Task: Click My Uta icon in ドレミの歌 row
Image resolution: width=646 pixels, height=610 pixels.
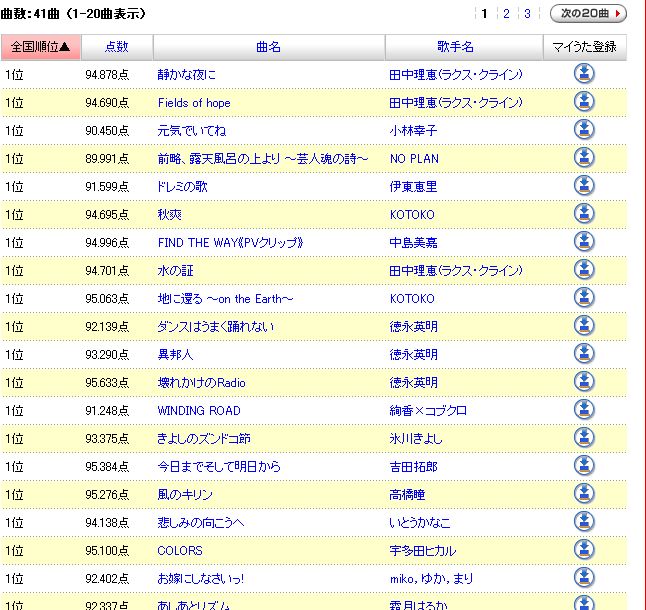Action: [x=584, y=186]
